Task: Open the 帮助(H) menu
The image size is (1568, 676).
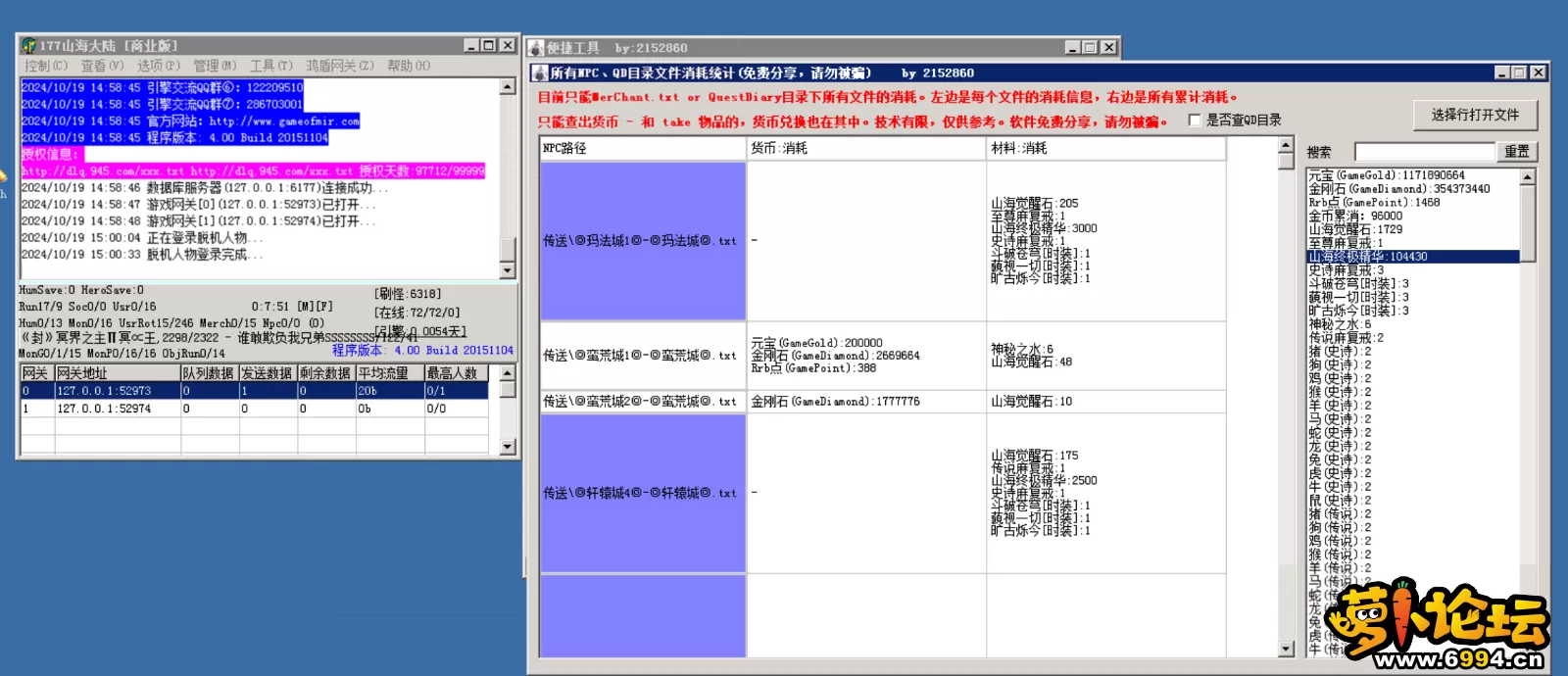Action: (409, 66)
